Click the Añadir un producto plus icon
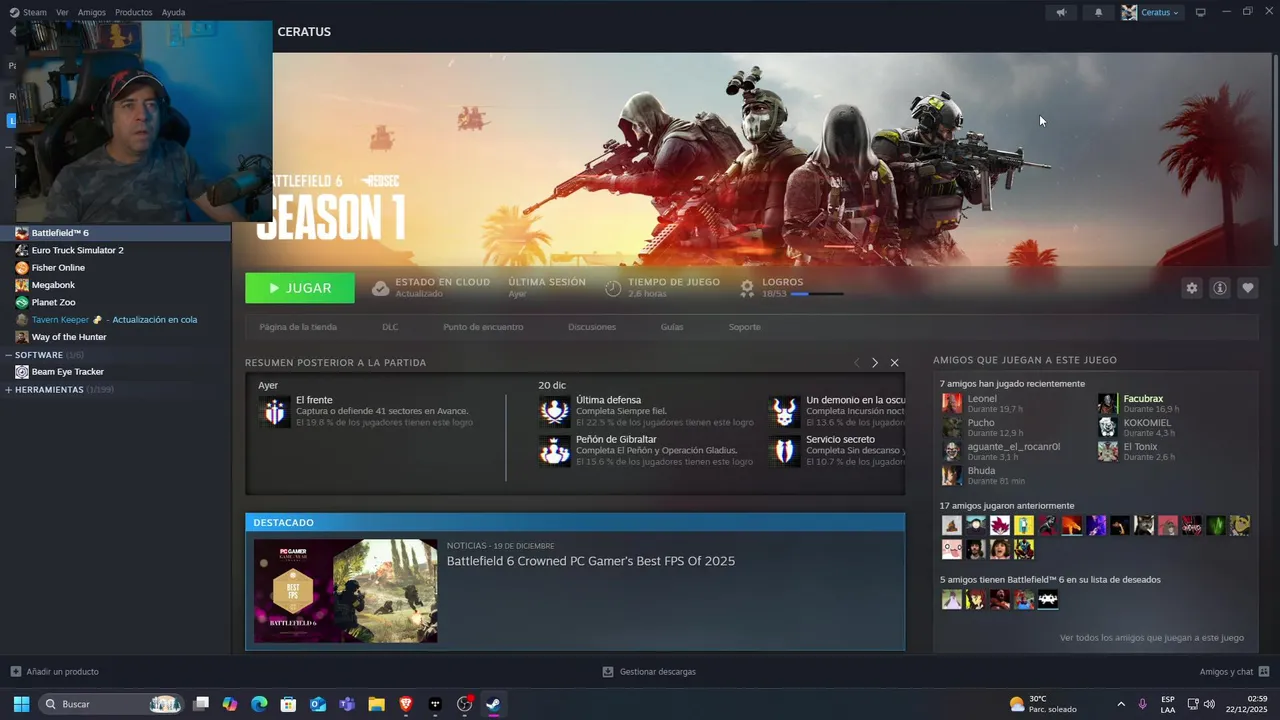This screenshot has height=720, width=1280. click(15, 671)
